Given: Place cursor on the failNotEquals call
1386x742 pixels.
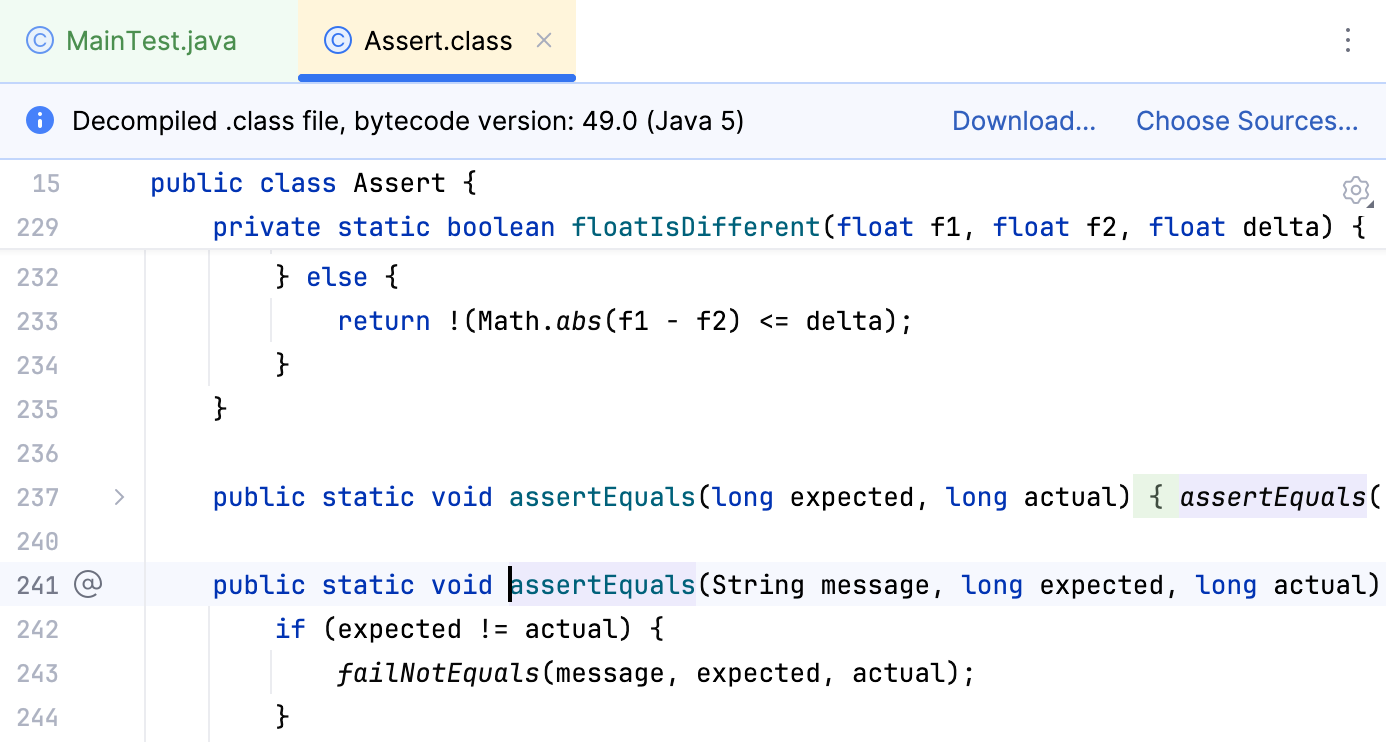Looking at the screenshot, I should pos(438,673).
